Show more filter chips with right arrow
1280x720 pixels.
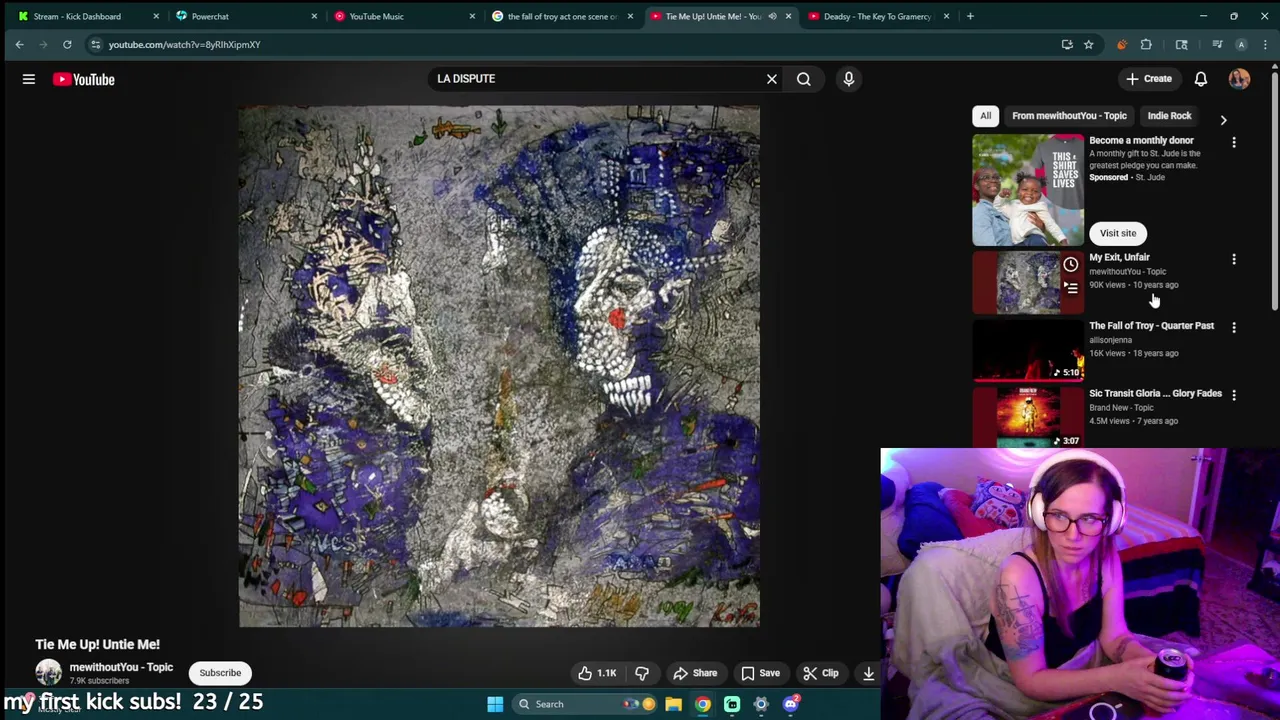pyautogui.click(x=1223, y=120)
